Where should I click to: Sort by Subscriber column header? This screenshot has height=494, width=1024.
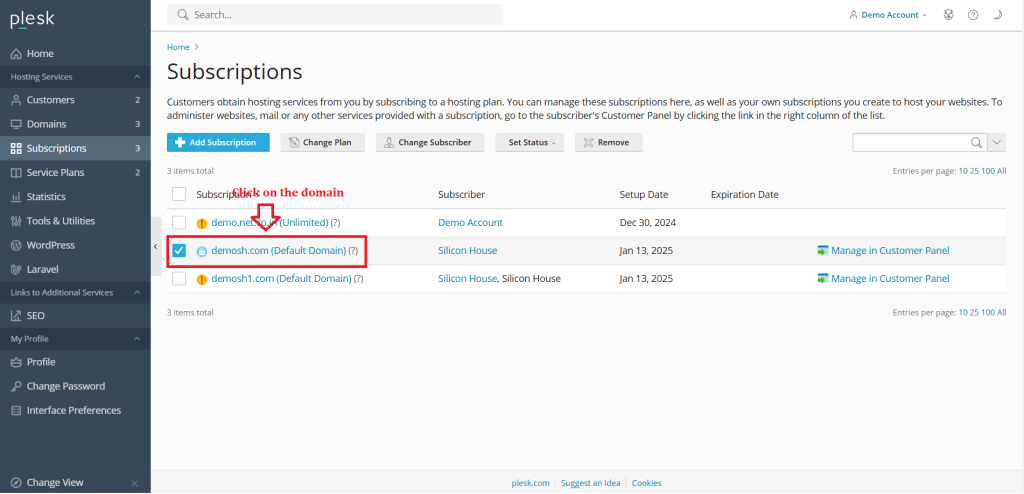[x=462, y=195]
